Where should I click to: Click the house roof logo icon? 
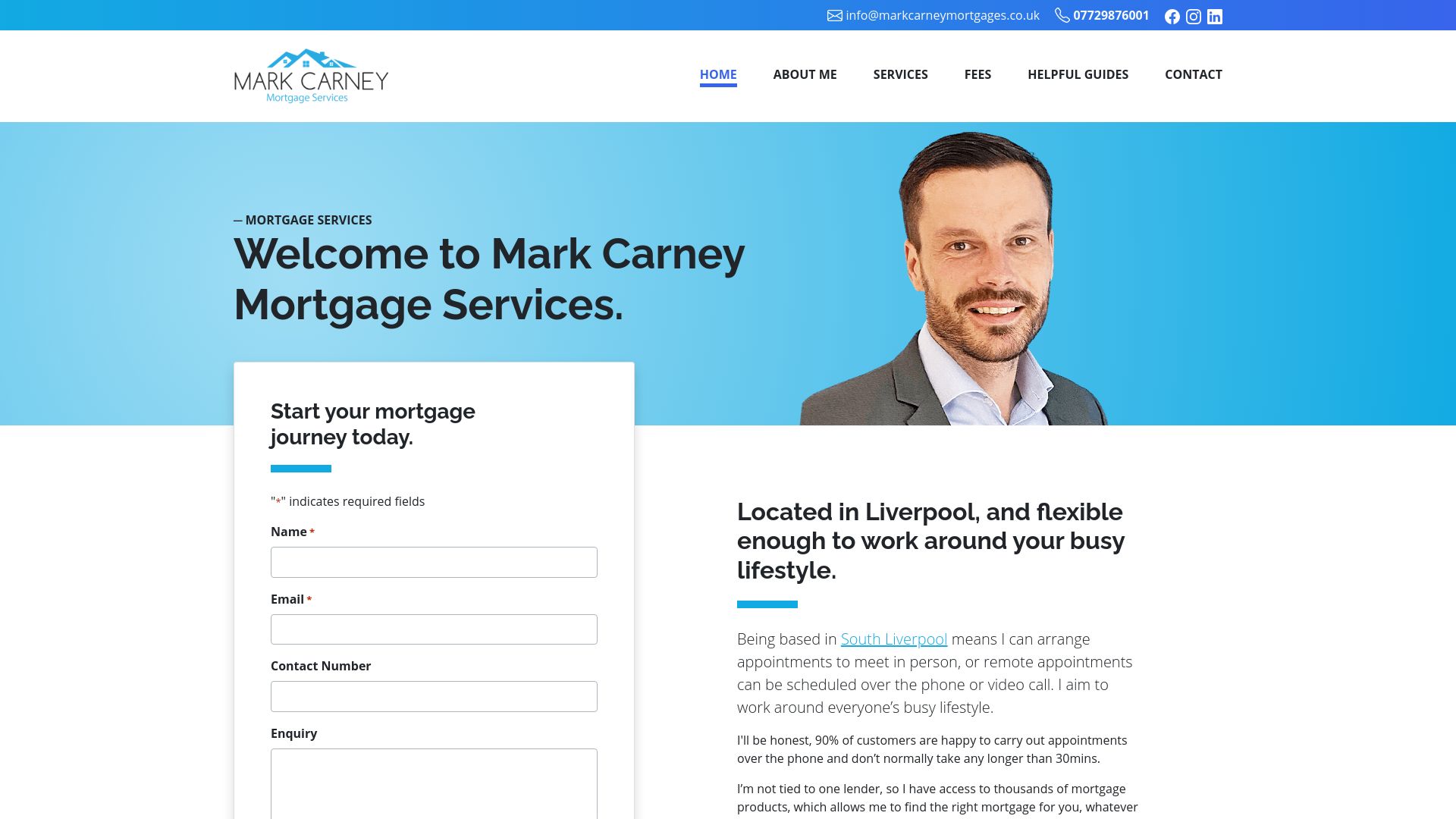pyautogui.click(x=310, y=56)
